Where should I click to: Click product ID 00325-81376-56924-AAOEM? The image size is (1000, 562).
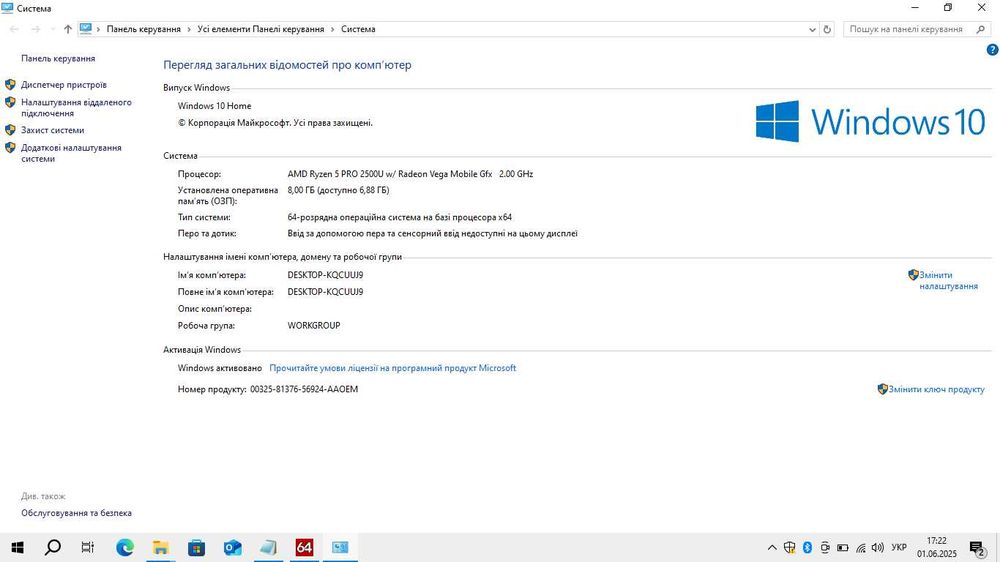coord(304,389)
